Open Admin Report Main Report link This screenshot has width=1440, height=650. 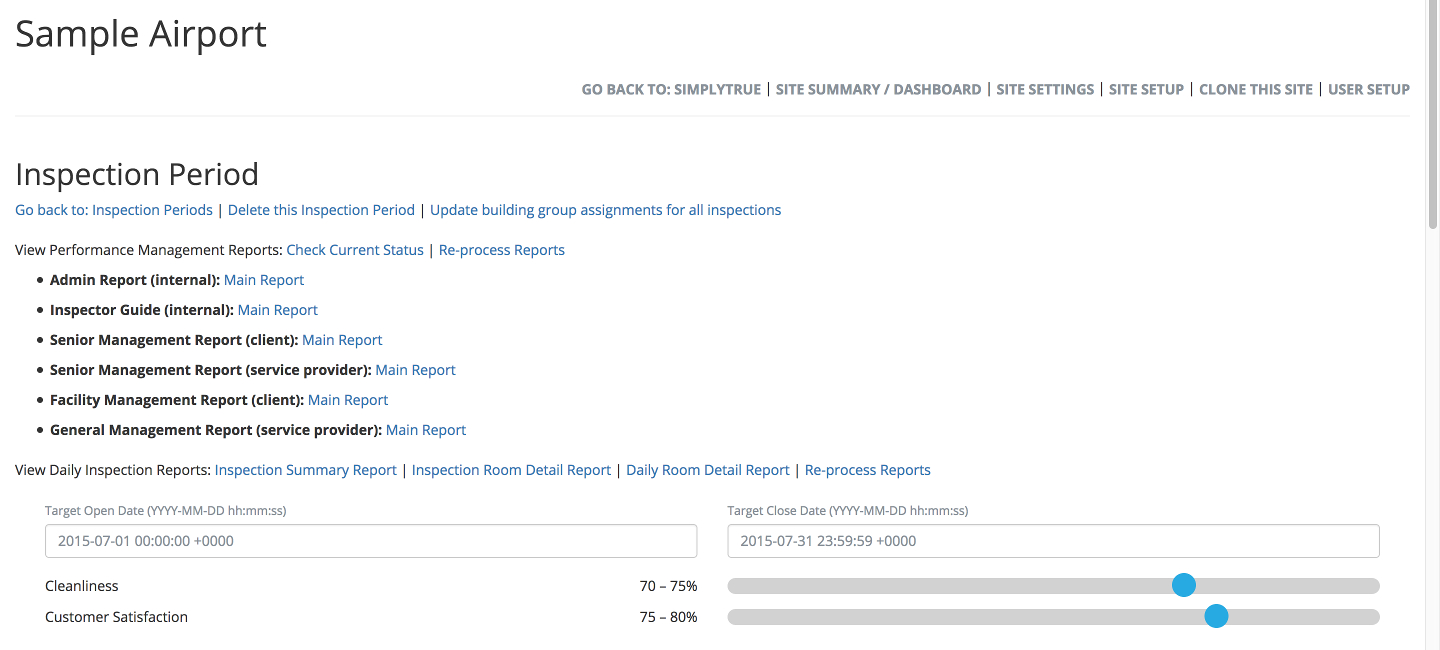[264, 280]
